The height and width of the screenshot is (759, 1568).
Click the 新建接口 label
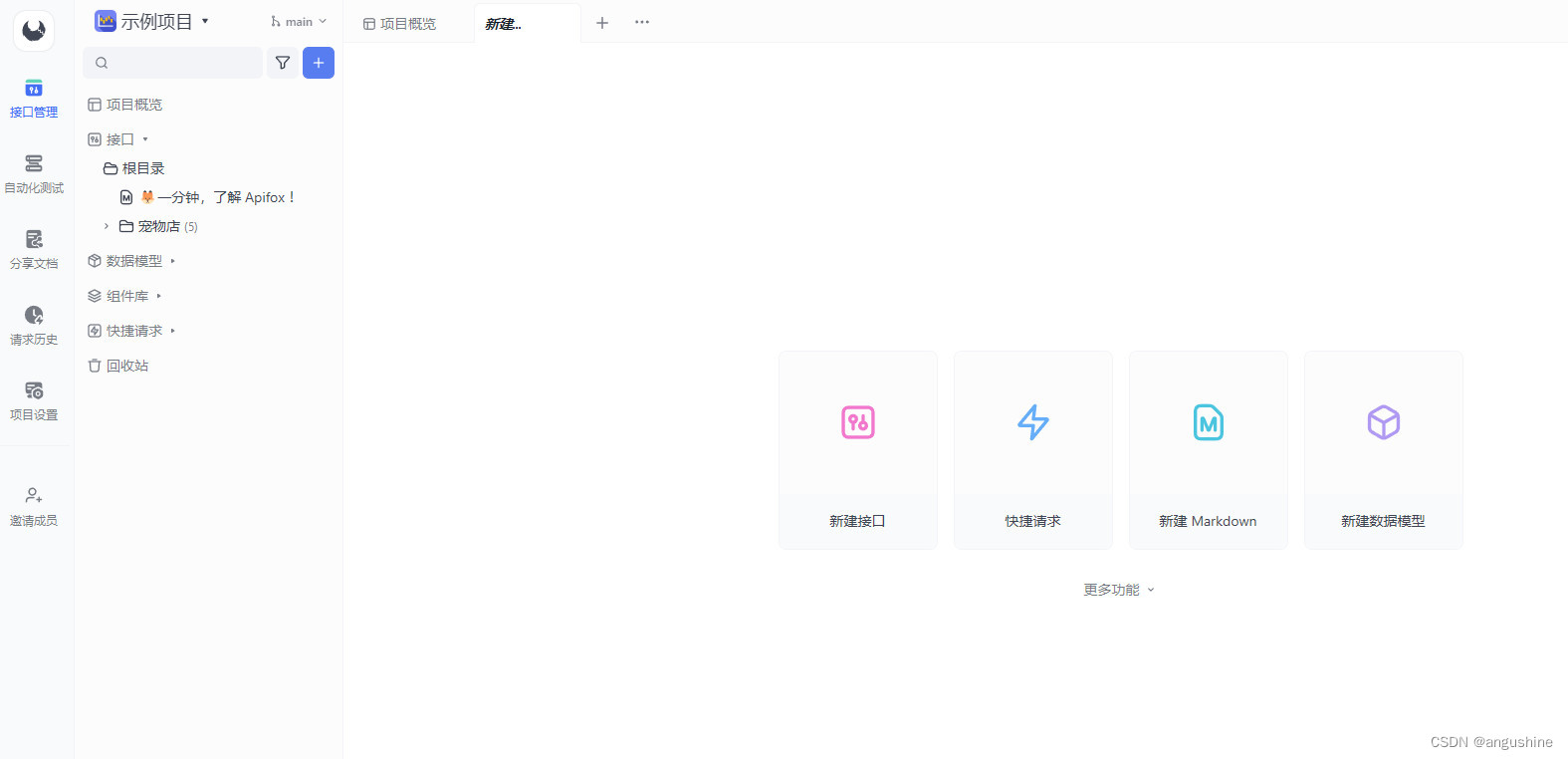point(857,521)
